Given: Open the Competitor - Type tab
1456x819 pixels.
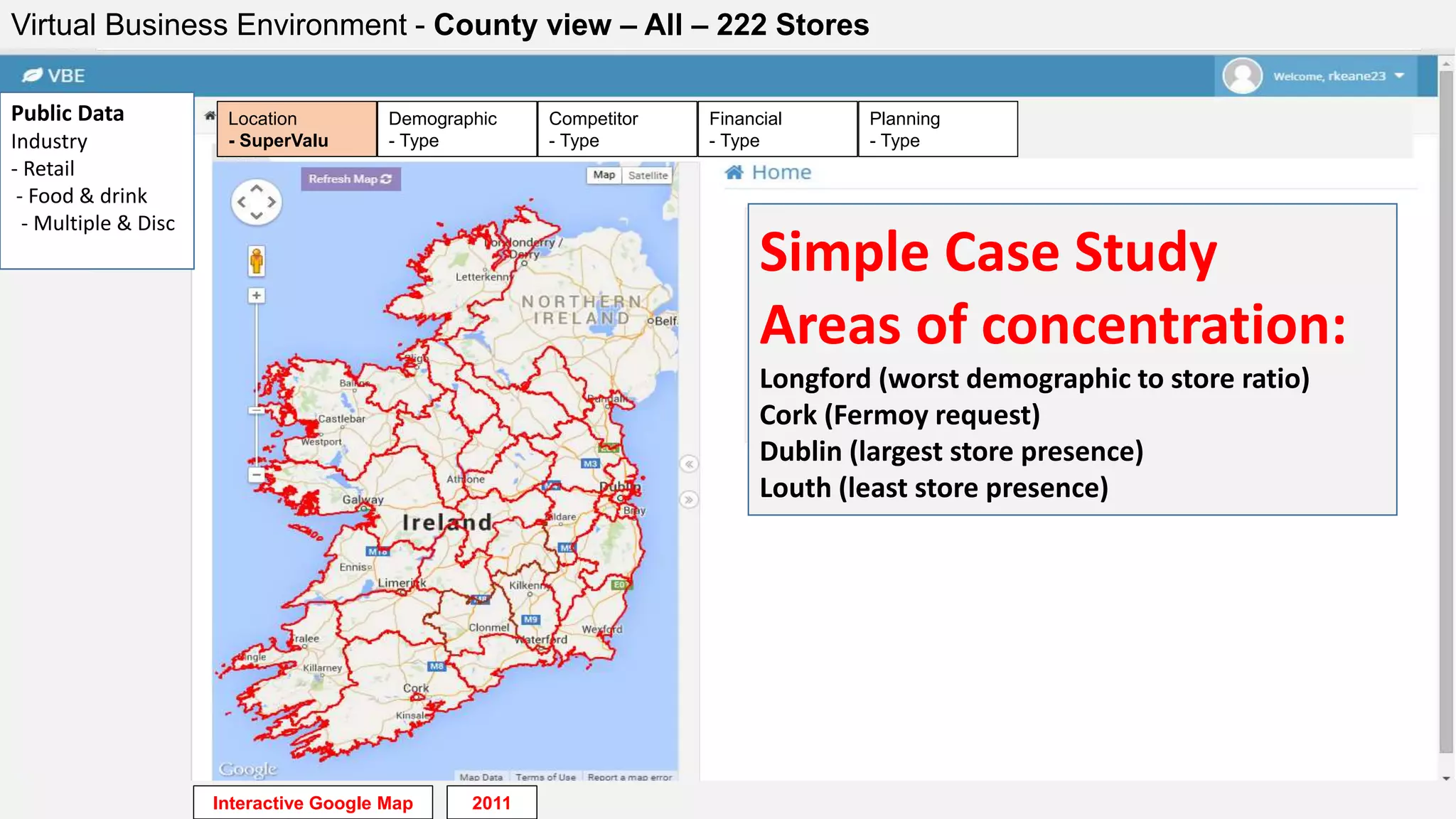Looking at the screenshot, I should (617, 129).
